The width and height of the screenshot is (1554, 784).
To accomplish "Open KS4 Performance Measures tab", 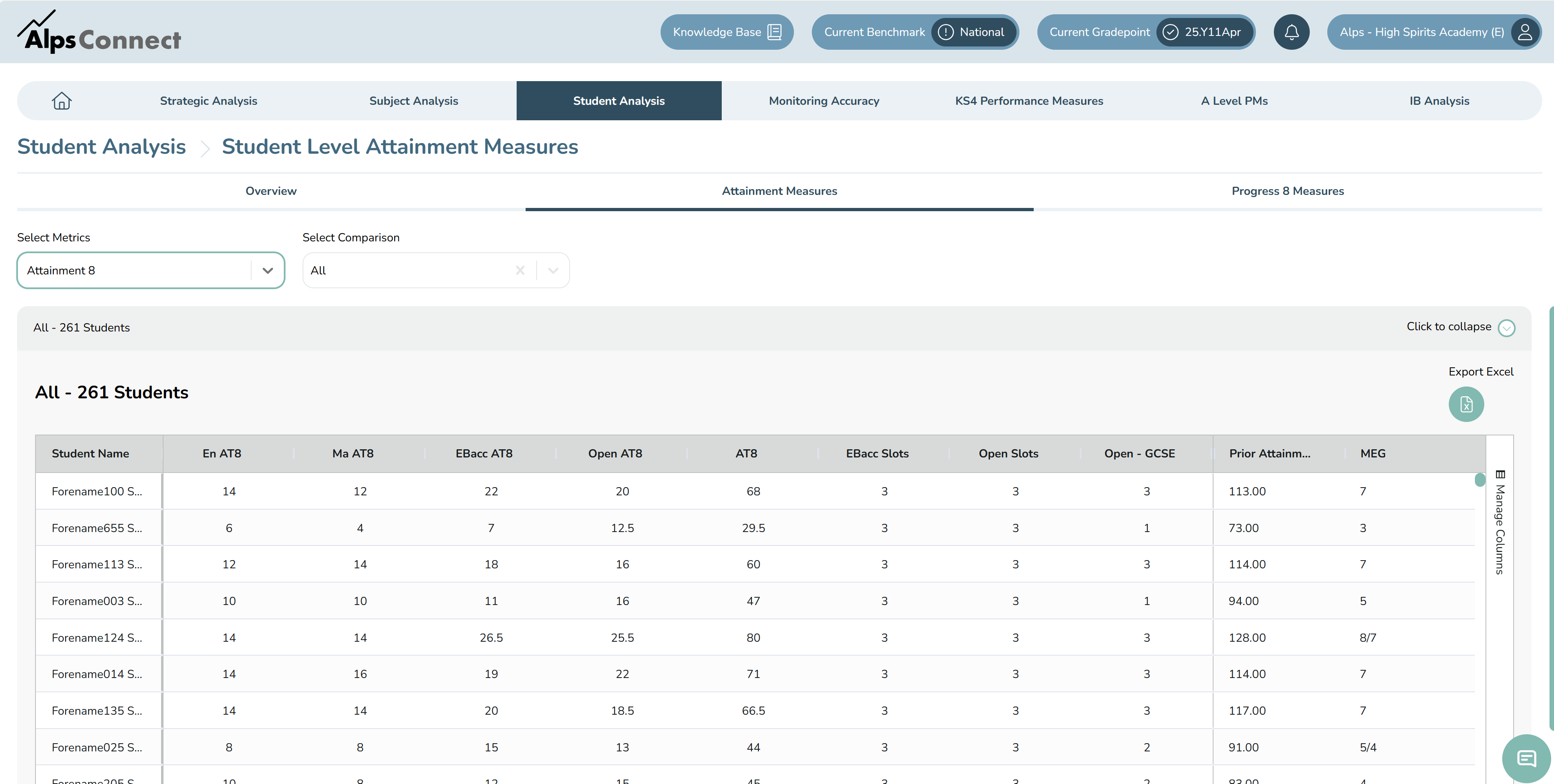I will tap(1029, 101).
